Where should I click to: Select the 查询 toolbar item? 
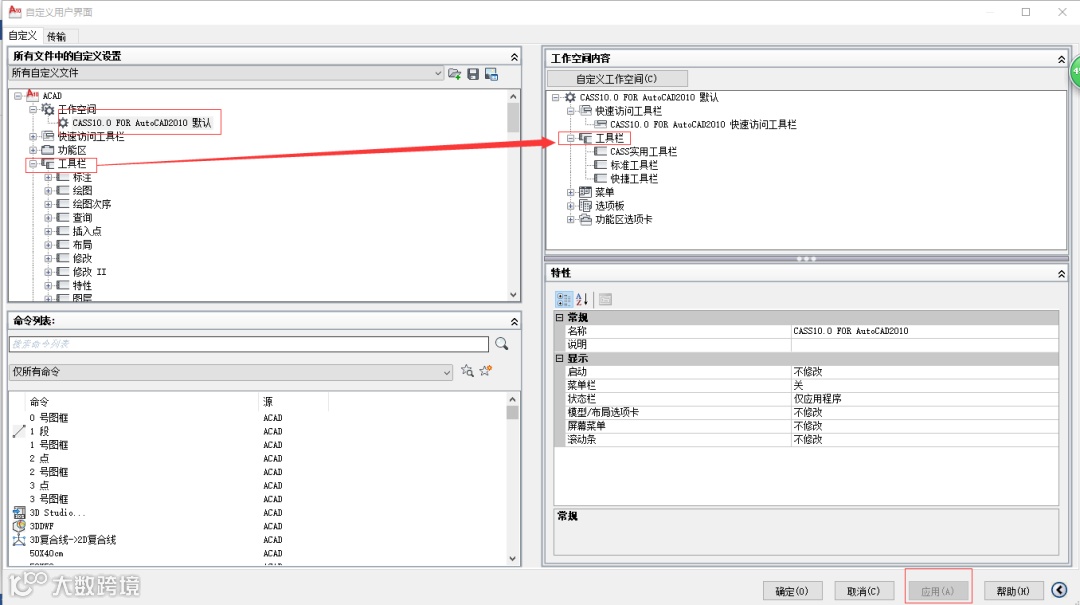[82, 218]
